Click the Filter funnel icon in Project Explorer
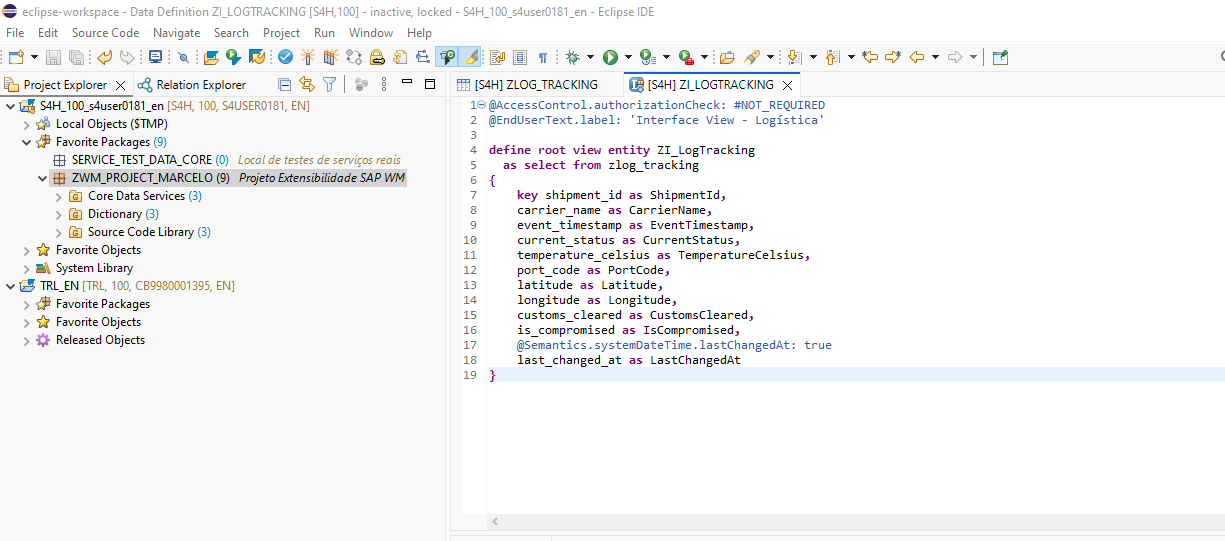 (329, 85)
